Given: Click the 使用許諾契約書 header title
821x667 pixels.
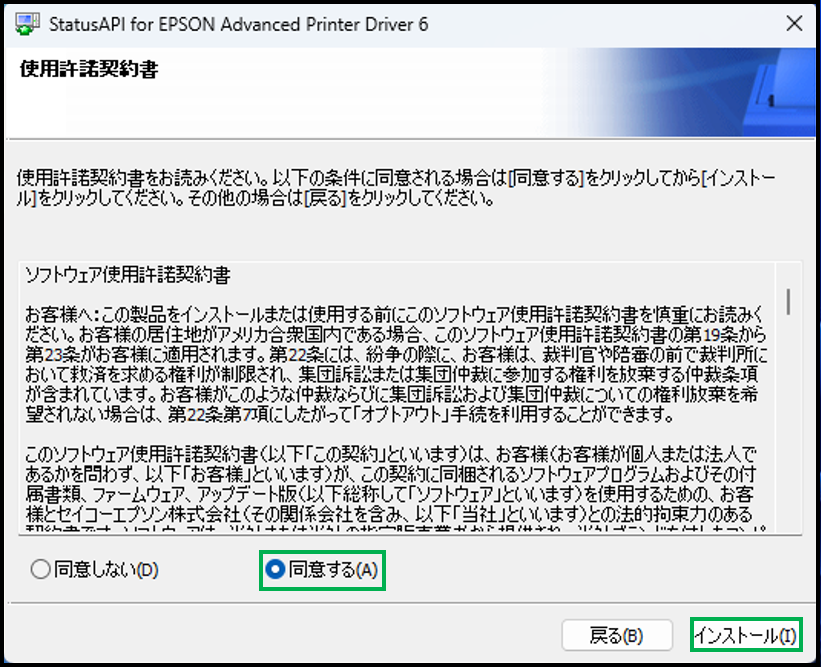Looking at the screenshot, I should [90, 71].
